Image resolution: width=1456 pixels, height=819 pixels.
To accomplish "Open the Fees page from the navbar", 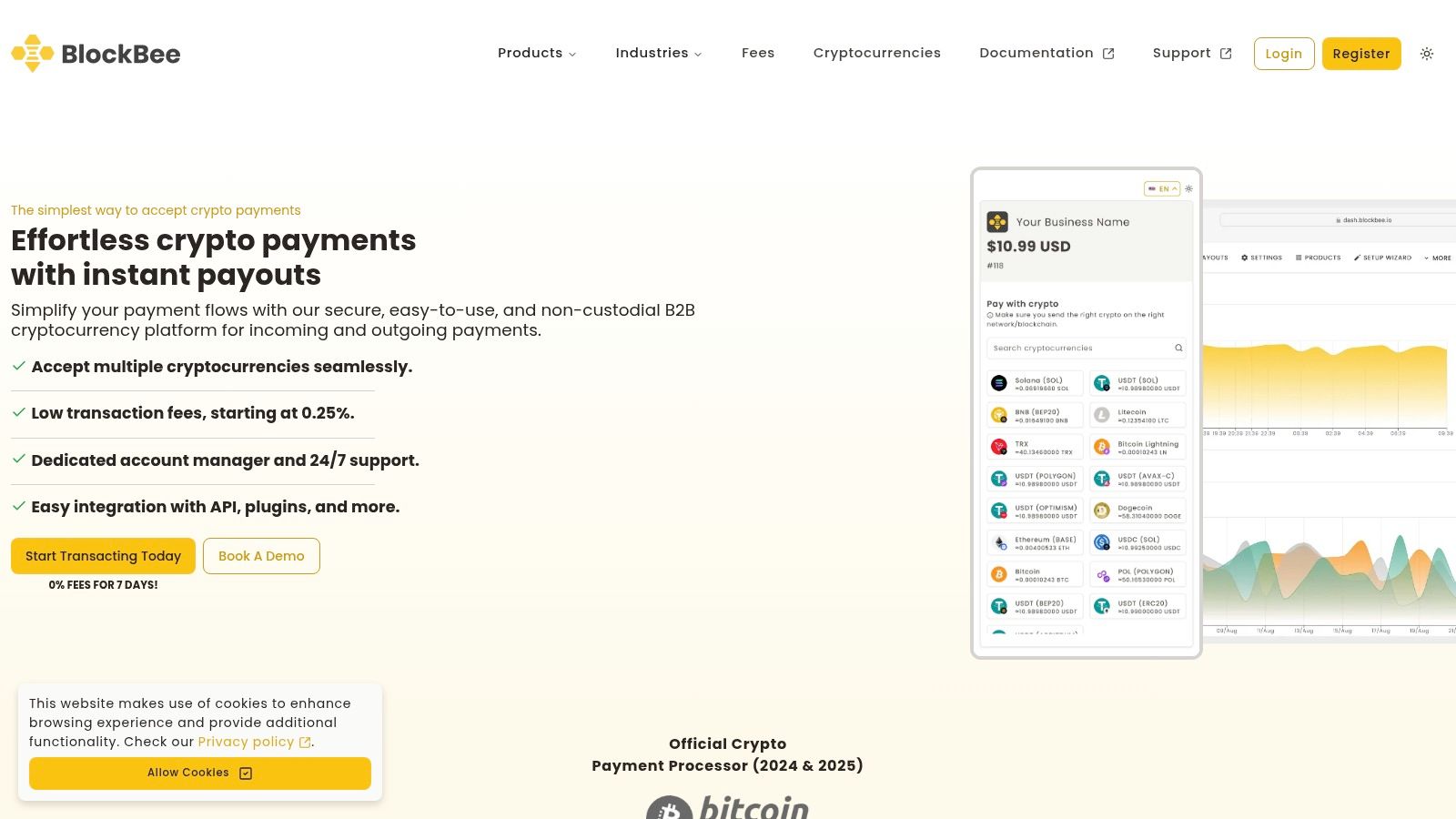I will click(758, 53).
